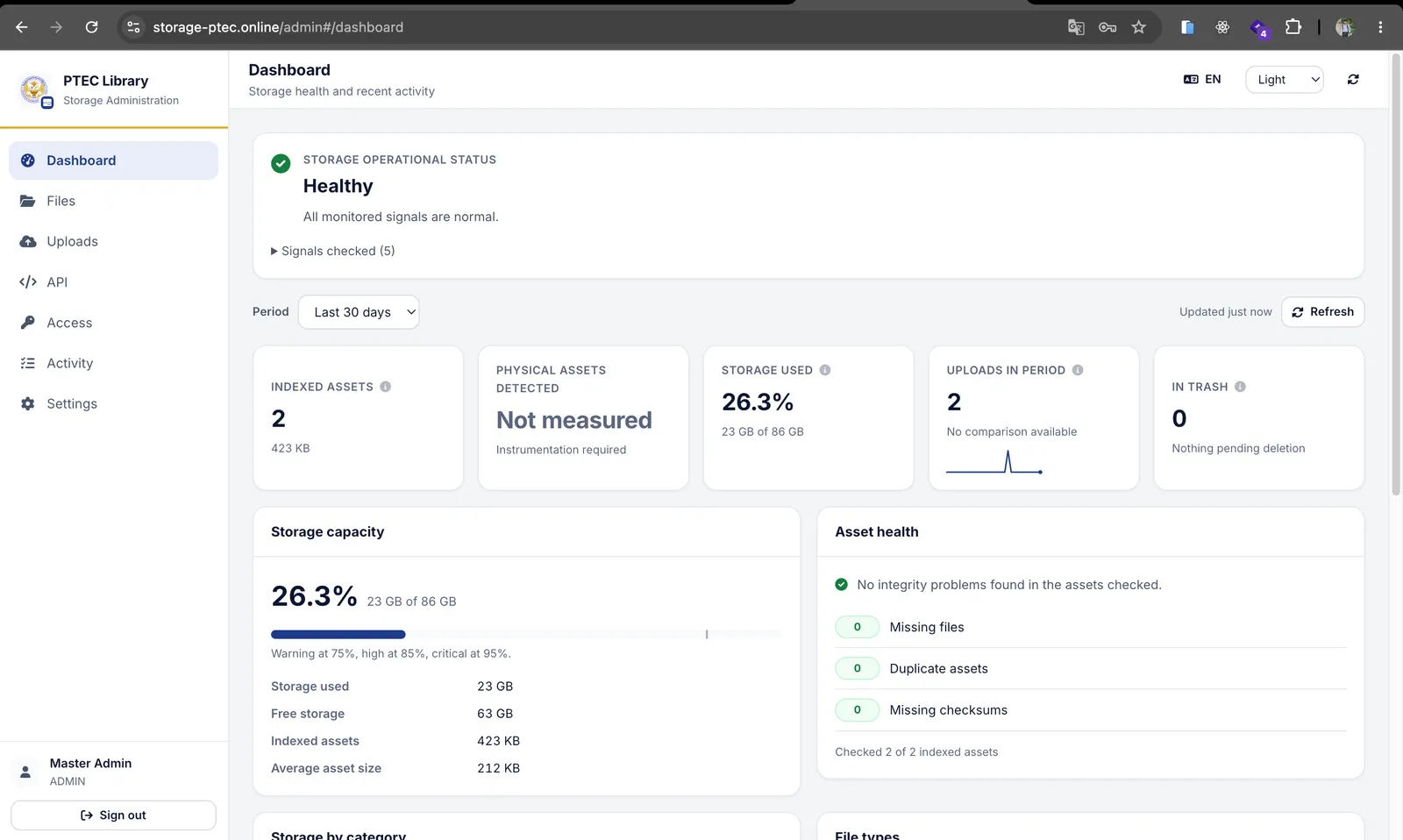Open Chrome three-dot menu

coord(1380,27)
